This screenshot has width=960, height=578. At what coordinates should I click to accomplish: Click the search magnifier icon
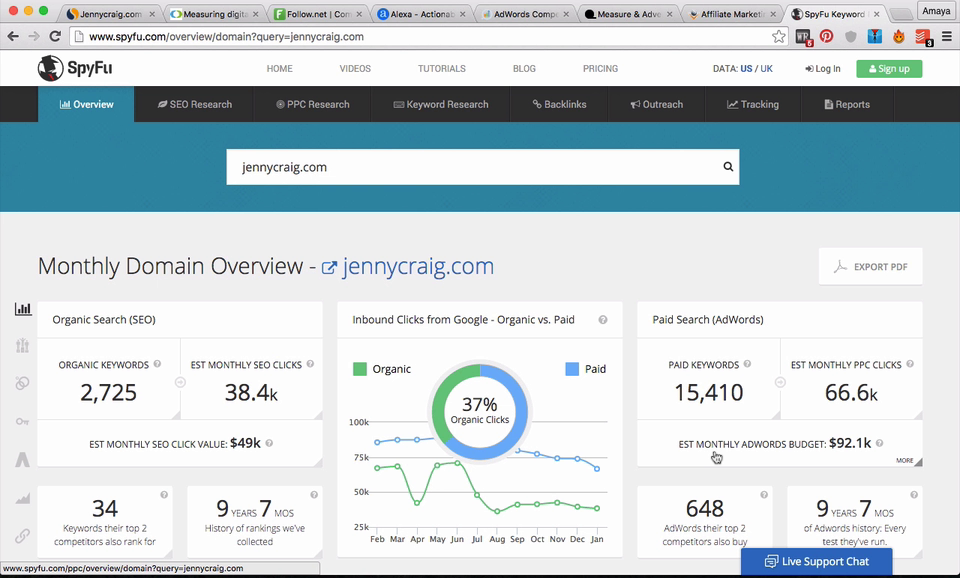pos(728,167)
